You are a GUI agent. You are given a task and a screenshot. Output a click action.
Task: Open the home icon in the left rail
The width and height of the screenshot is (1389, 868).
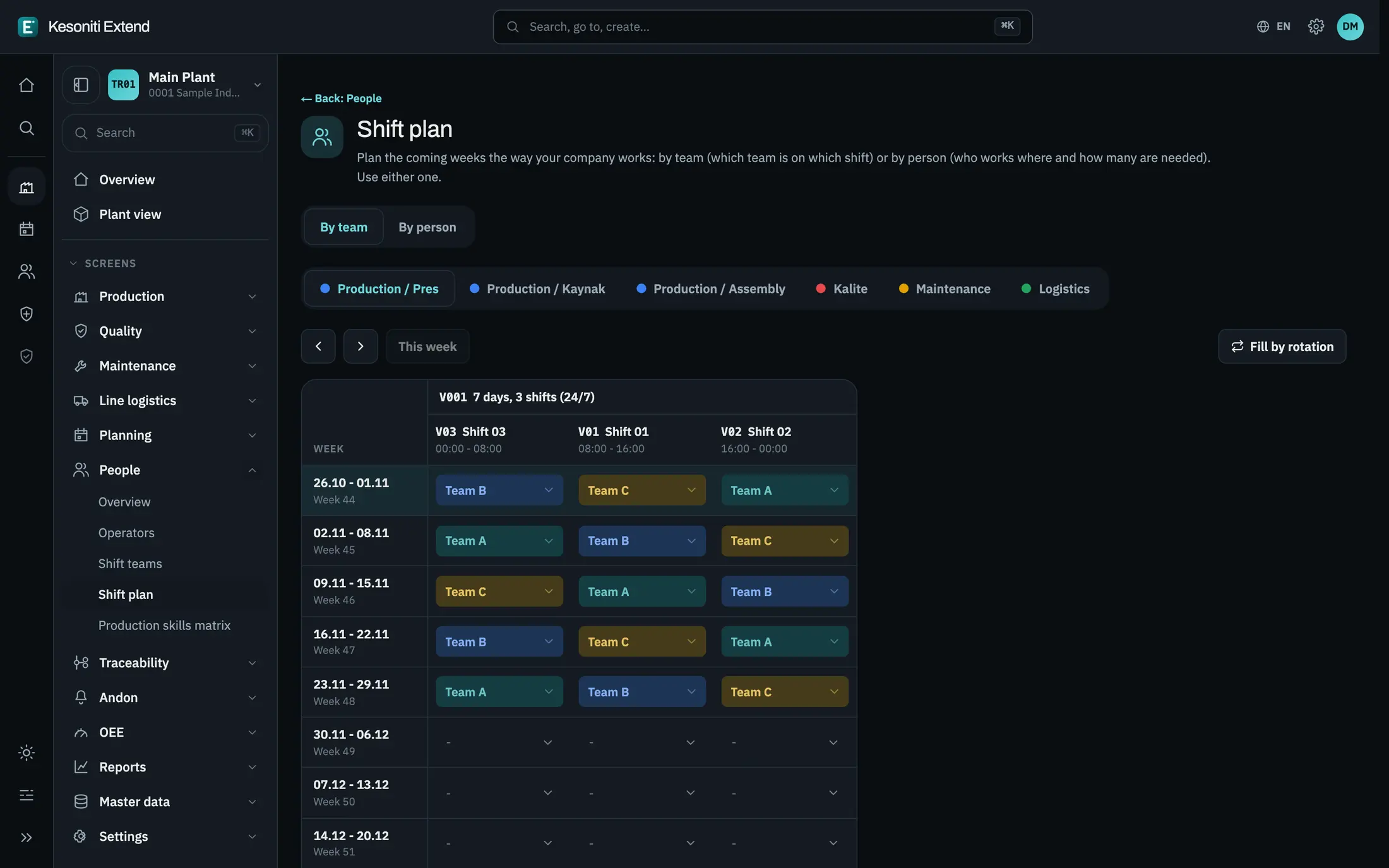(27, 85)
